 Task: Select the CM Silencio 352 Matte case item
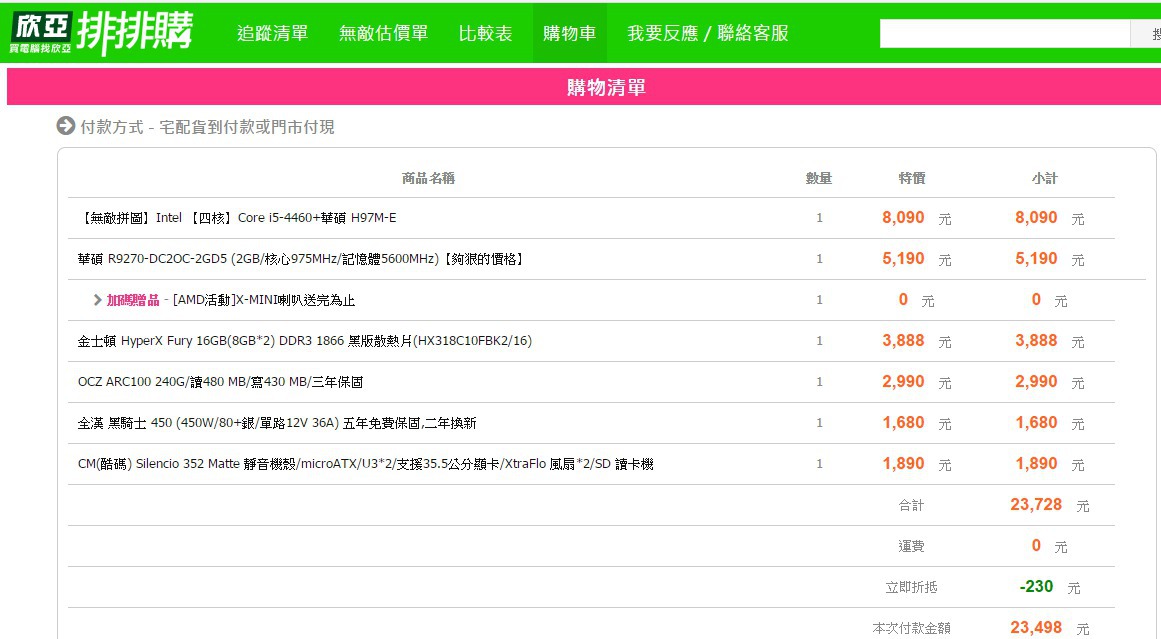(366, 464)
